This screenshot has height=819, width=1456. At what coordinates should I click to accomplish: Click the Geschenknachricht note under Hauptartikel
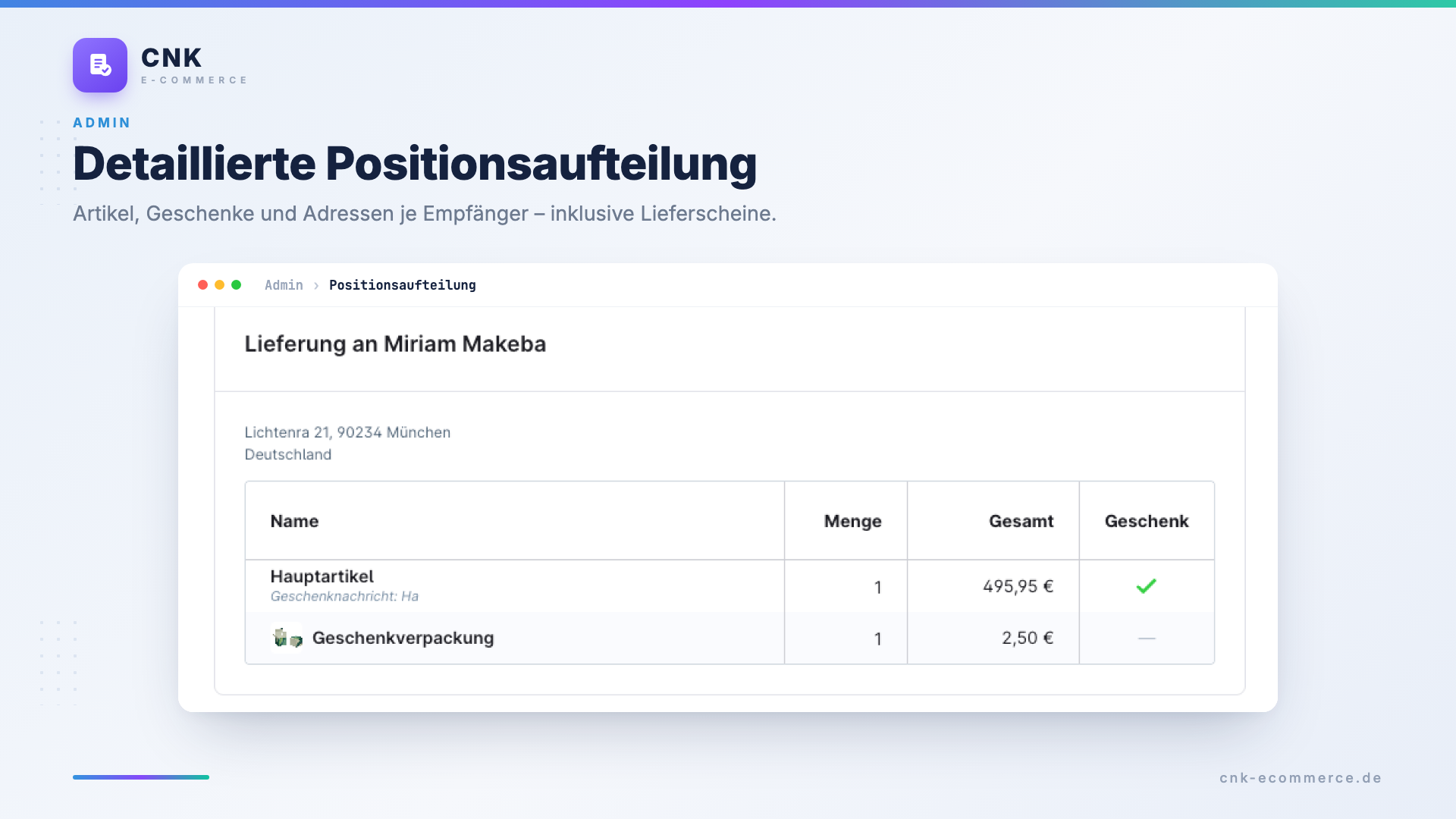[x=344, y=596]
